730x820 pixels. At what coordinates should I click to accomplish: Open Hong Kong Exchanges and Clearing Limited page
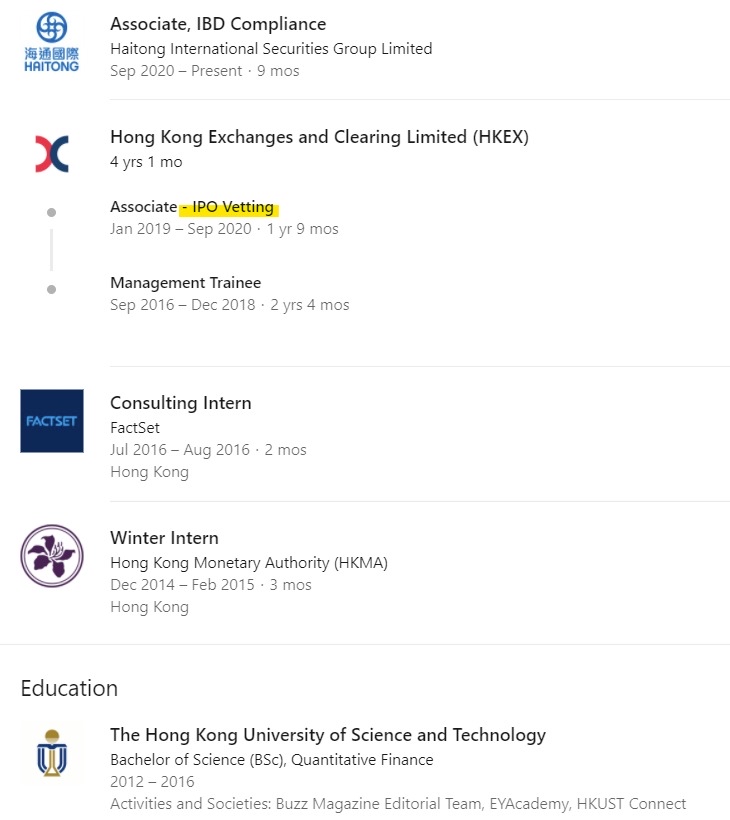tap(319, 137)
